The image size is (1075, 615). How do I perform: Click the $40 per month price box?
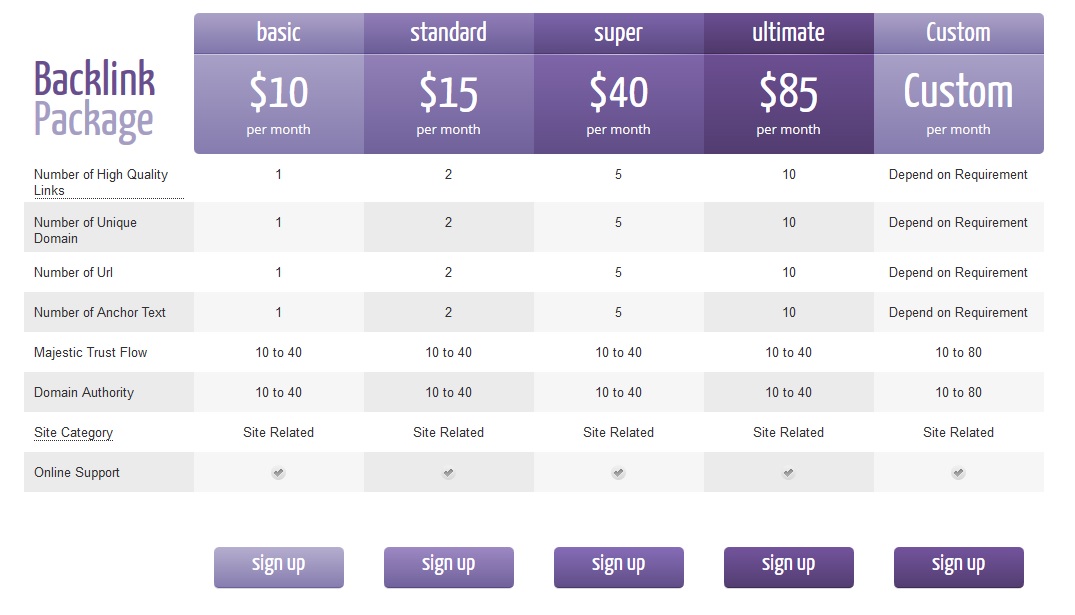pyautogui.click(x=619, y=104)
